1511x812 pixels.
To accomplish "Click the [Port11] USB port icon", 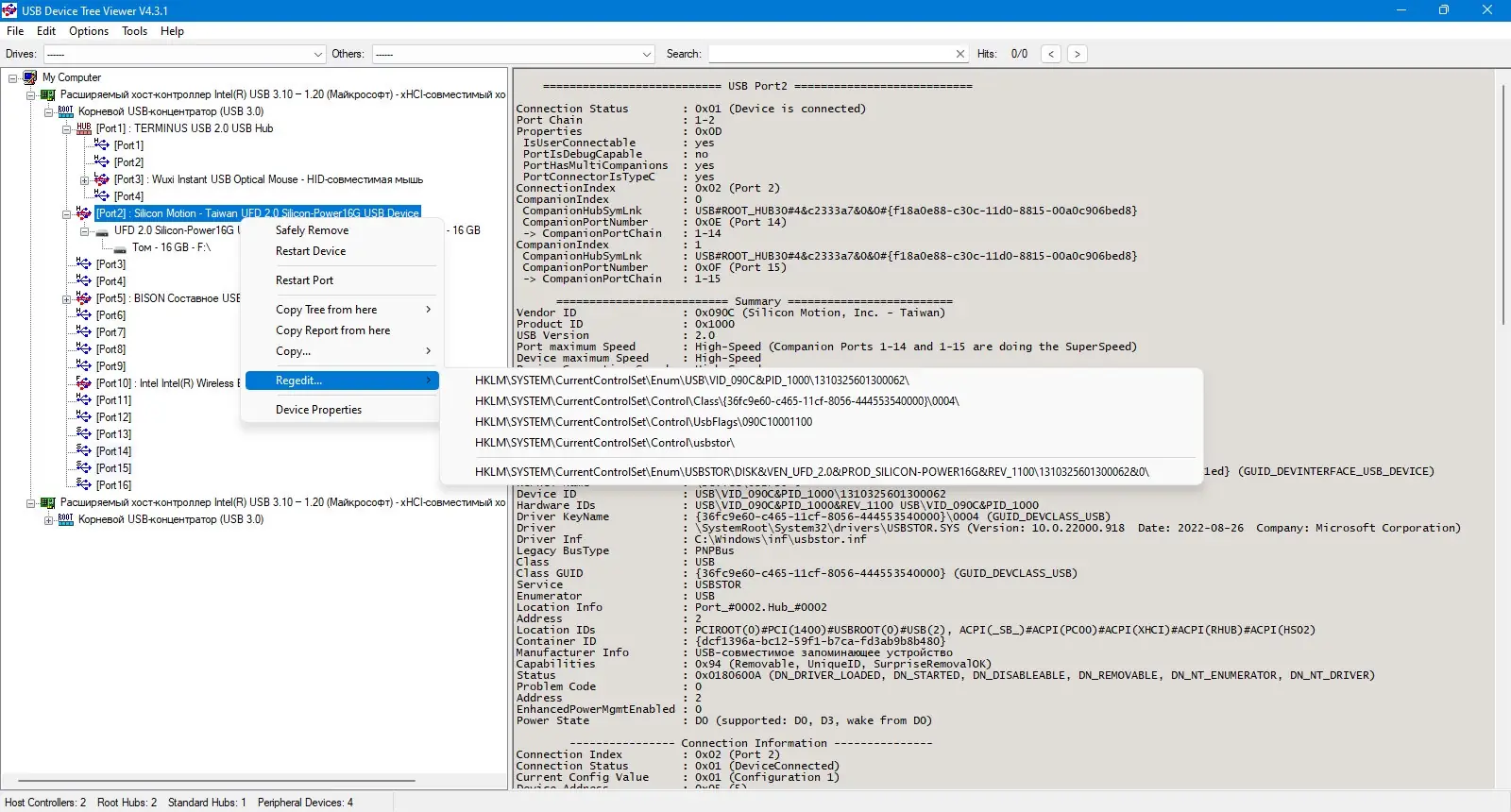I will (83, 400).
